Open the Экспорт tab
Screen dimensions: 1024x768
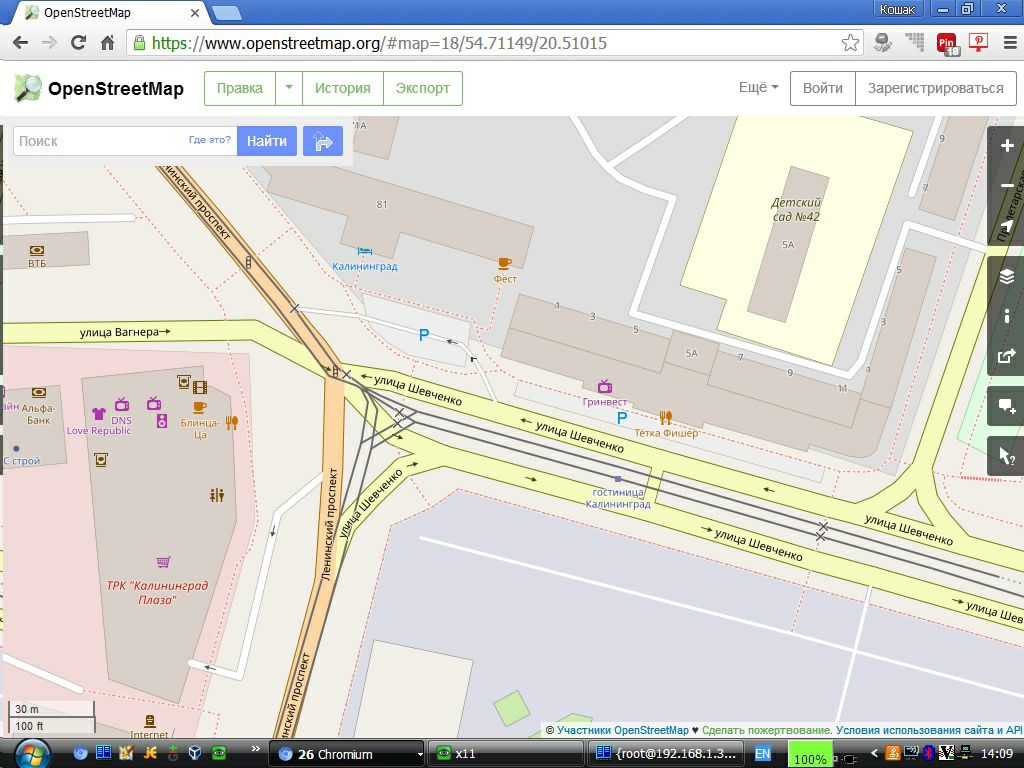[423, 88]
